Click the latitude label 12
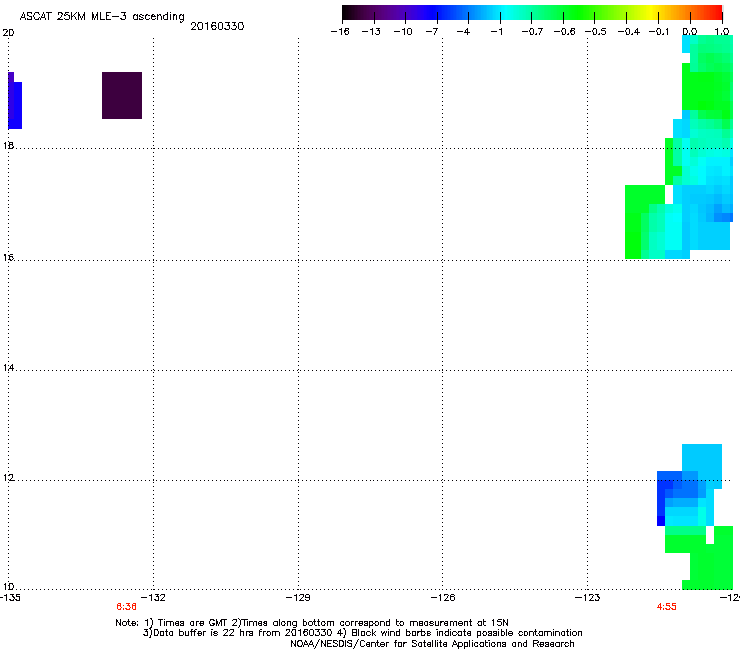Screen dimensions: 740x650 [8, 478]
